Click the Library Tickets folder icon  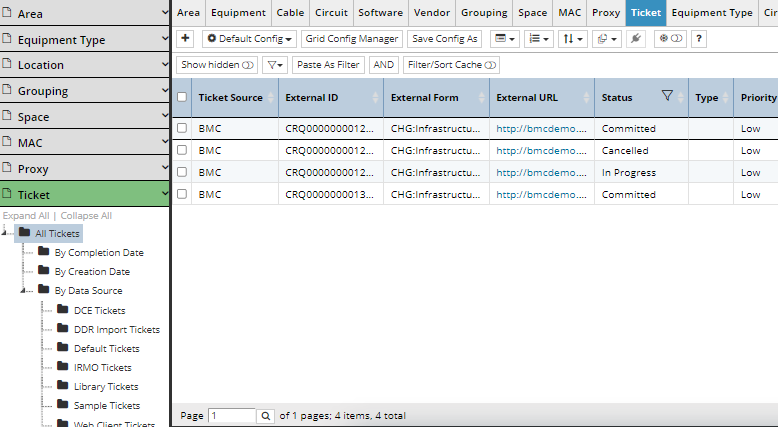coord(63,385)
